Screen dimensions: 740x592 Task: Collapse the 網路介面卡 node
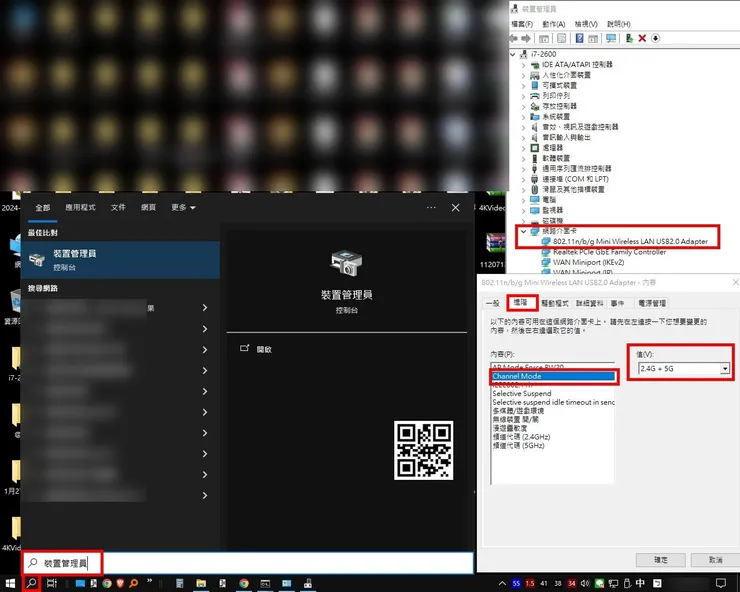pyautogui.click(x=523, y=231)
